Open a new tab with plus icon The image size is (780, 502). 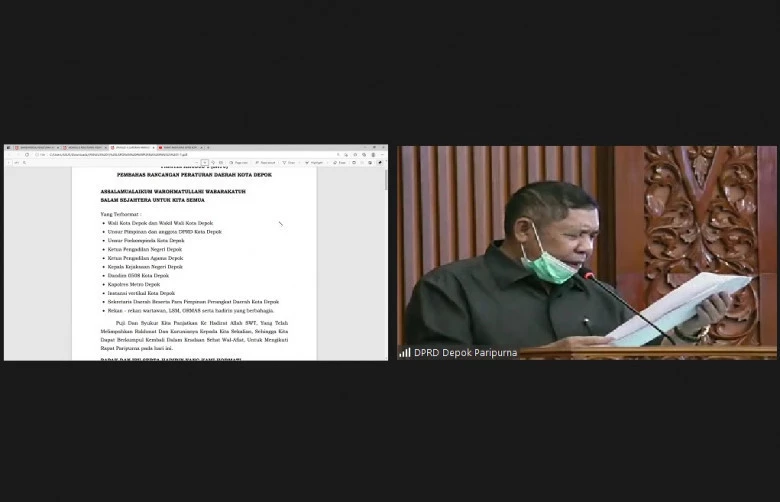coord(208,147)
